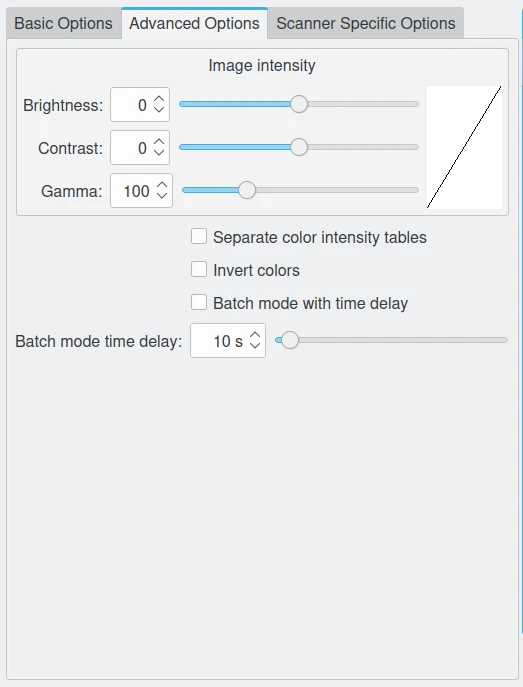Increase batch time delay with up arrow

click(x=255, y=336)
